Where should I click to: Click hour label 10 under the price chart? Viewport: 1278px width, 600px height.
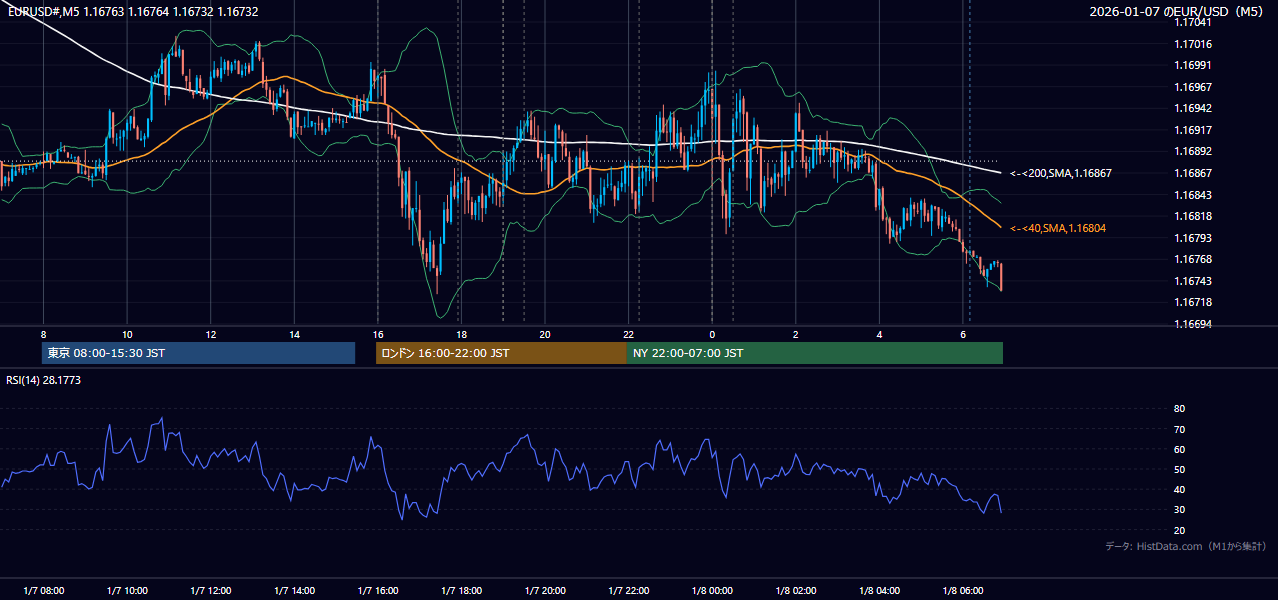(x=127, y=334)
